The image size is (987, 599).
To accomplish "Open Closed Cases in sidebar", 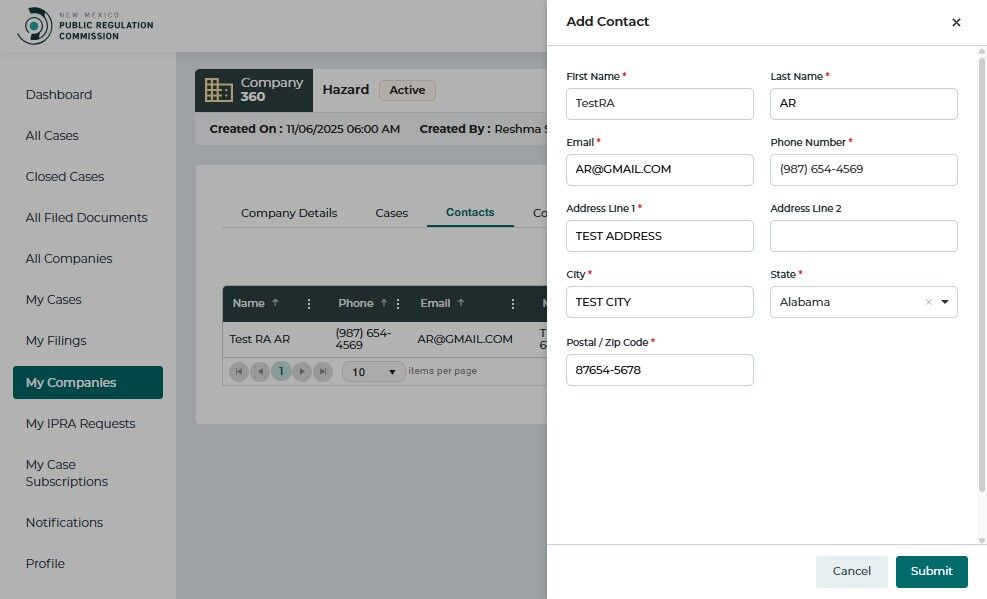I will click(65, 176).
